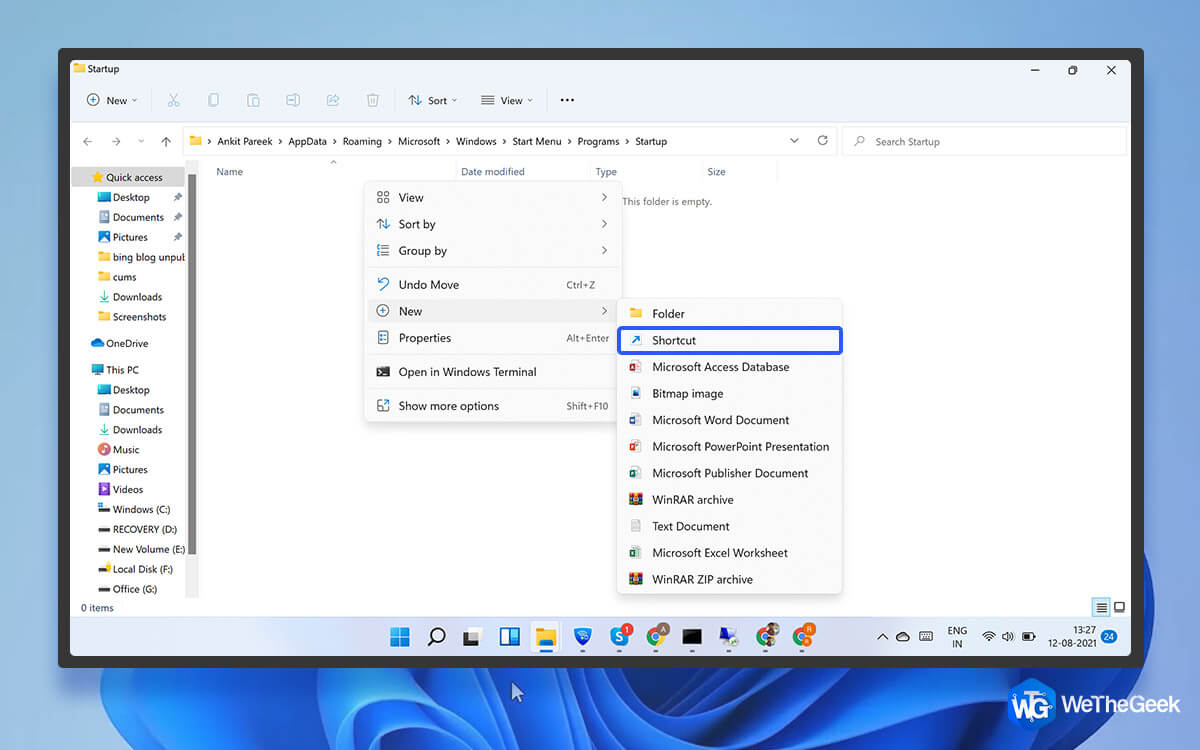Select Properties in context menu
The height and width of the screenshot is (750, 1200).
[x=493, y=338]
